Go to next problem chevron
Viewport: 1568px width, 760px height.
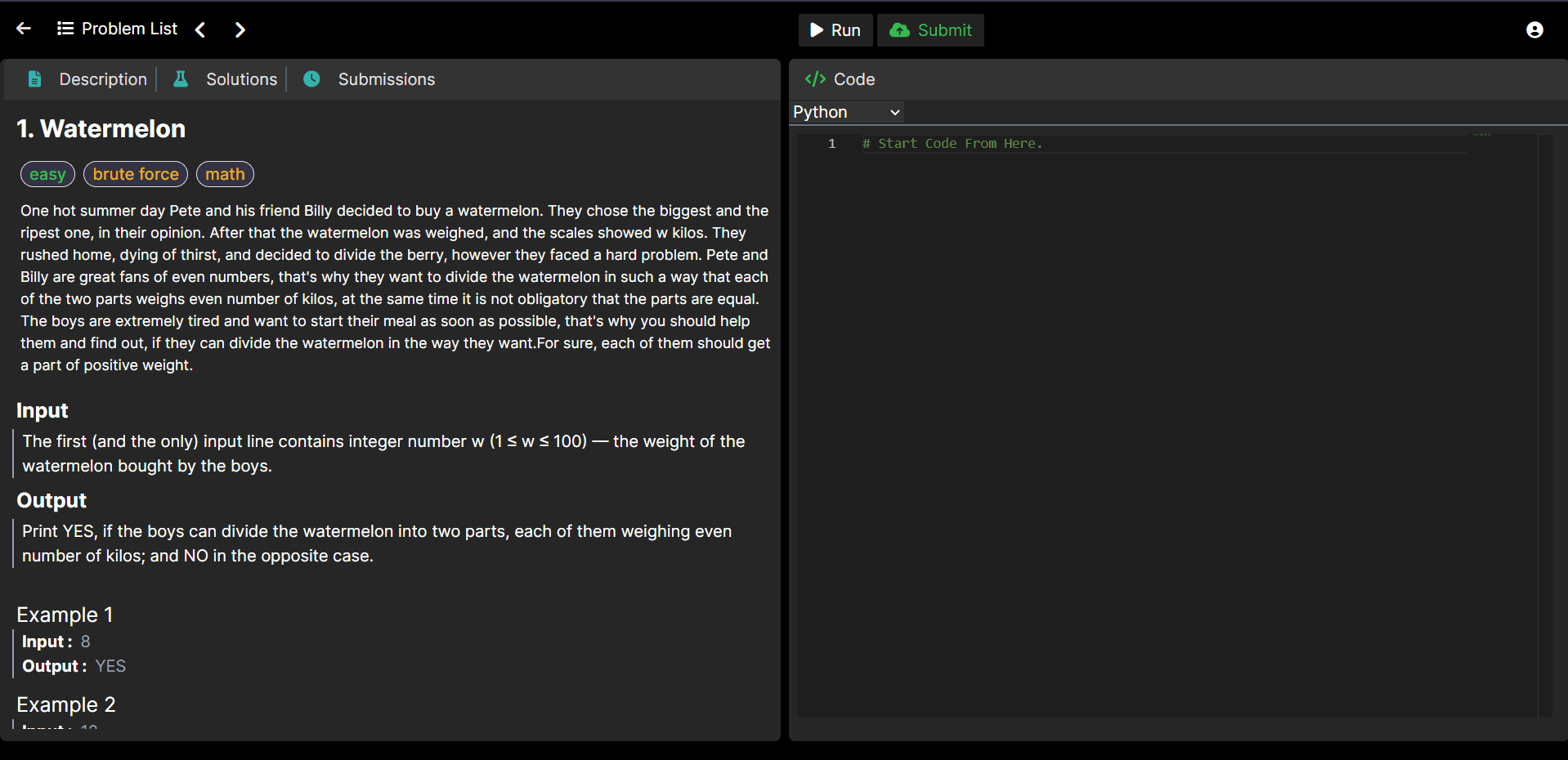pos(240,29)
